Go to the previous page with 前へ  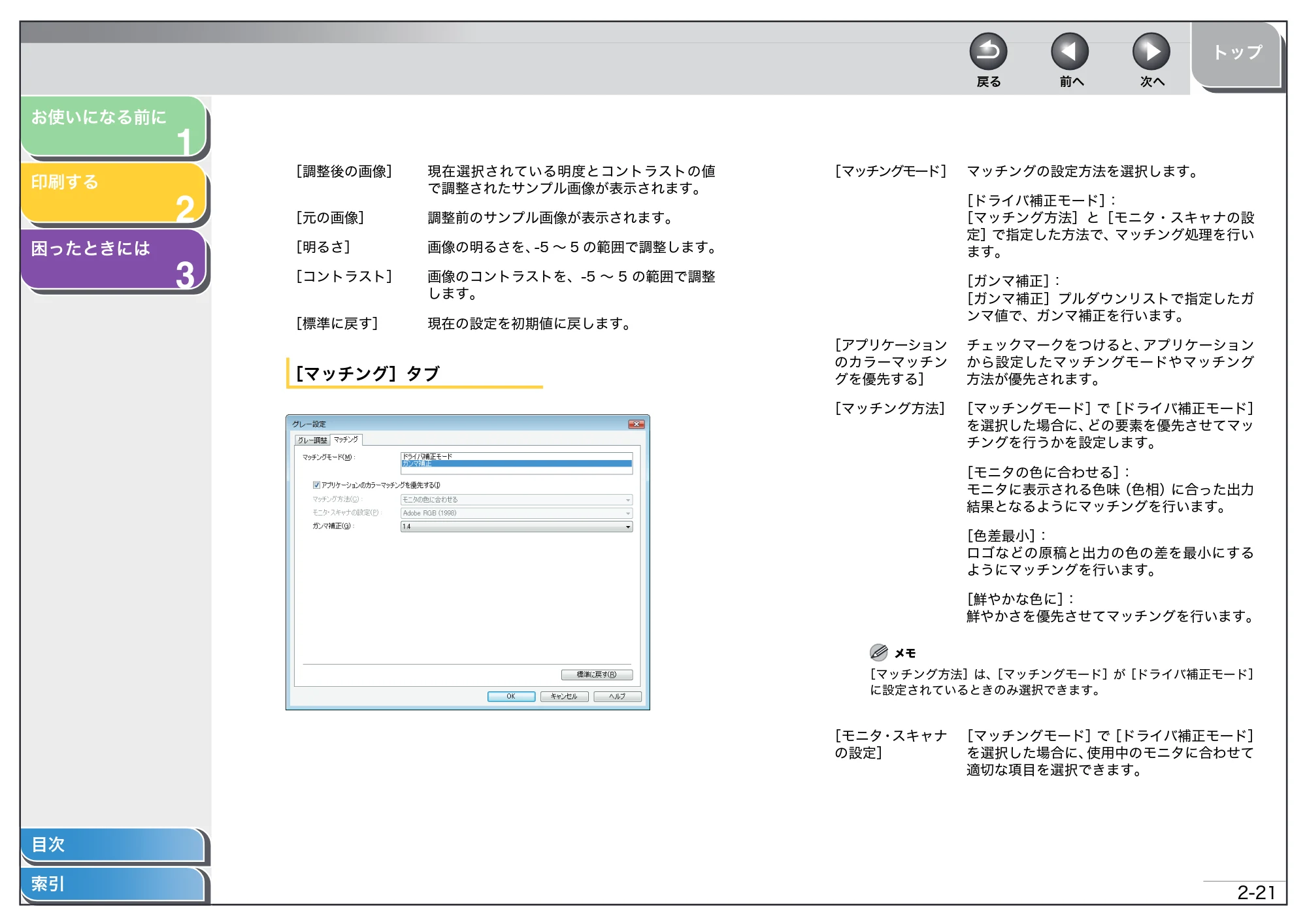(x=1069, y=52)
